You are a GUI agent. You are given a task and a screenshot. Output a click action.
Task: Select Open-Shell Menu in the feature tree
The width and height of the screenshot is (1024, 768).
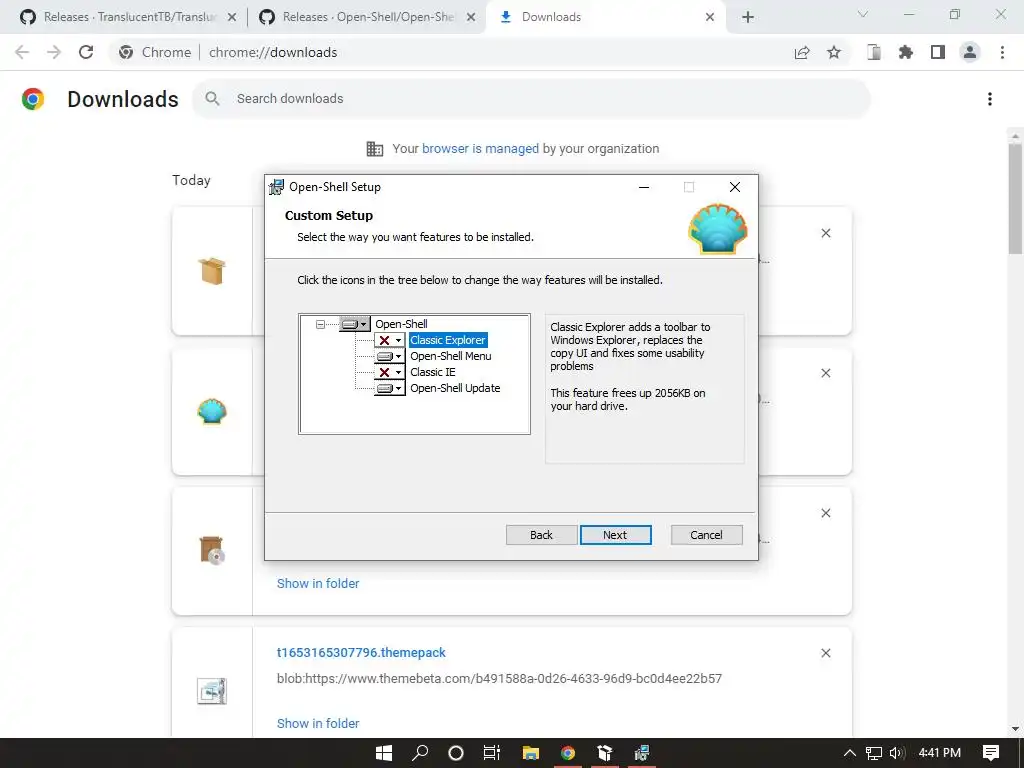coord(451,356)
